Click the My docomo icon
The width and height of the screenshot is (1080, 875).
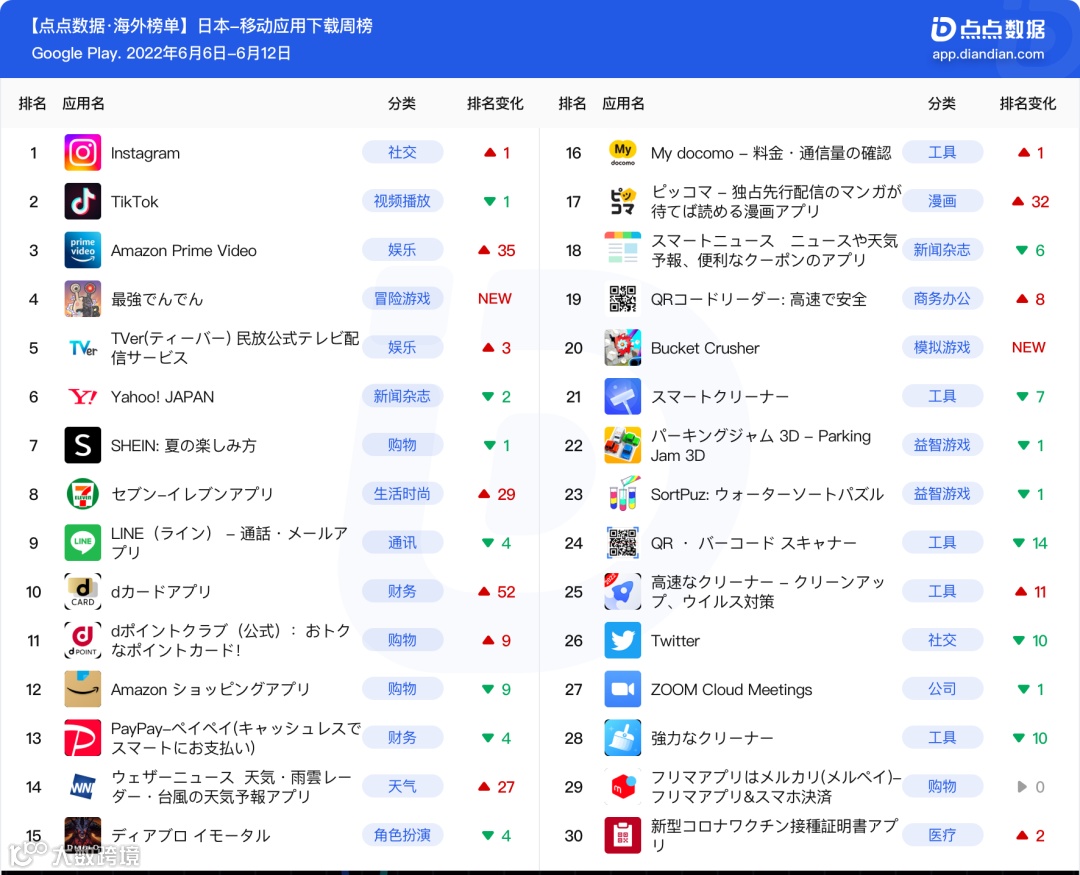623,152
